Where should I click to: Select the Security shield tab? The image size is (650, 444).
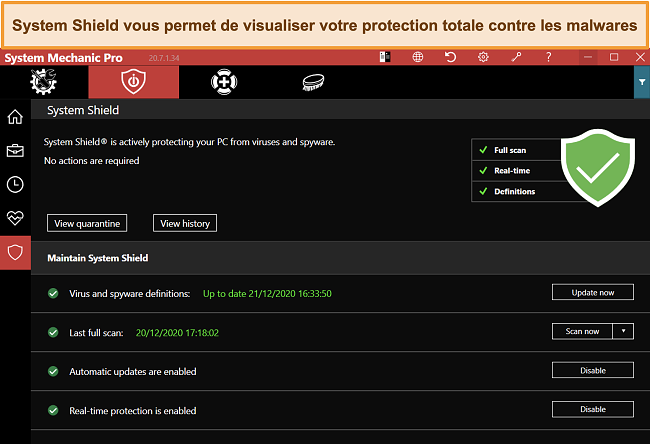pyautogui.click(x=133, y=82)
